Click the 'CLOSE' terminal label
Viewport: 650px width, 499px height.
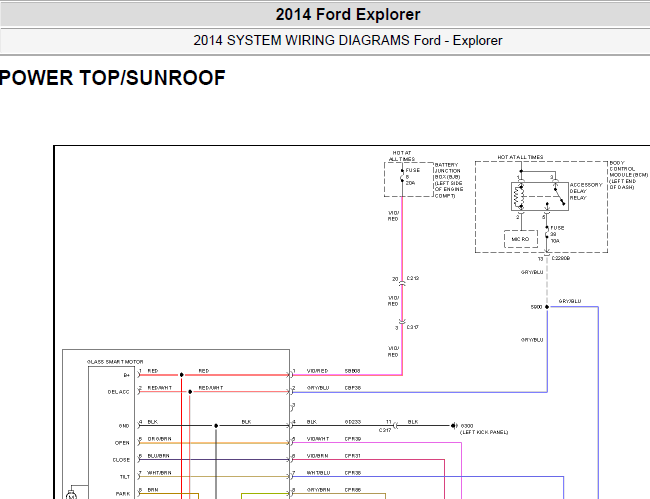tap(121, 460)
